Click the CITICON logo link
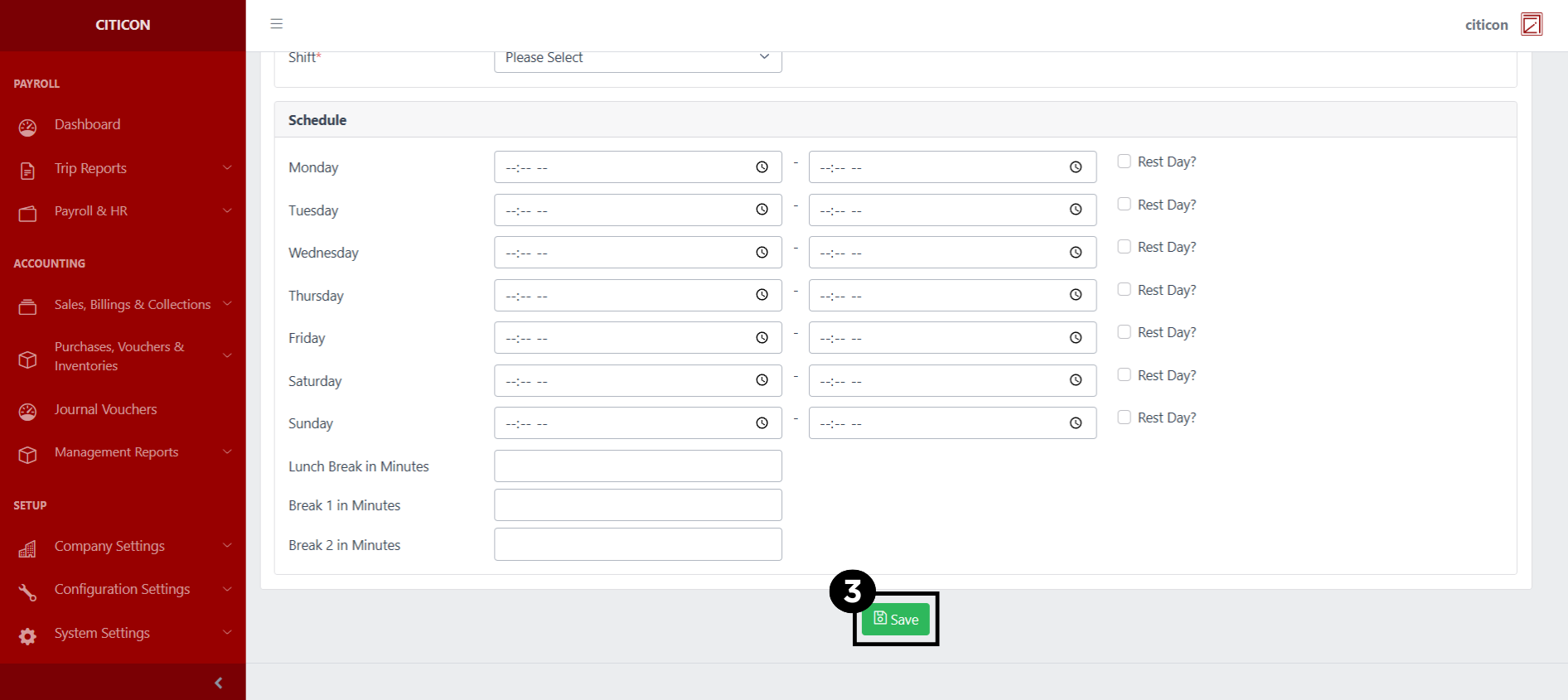This screenshot has height=700, width=1568. tap(123, 25)
